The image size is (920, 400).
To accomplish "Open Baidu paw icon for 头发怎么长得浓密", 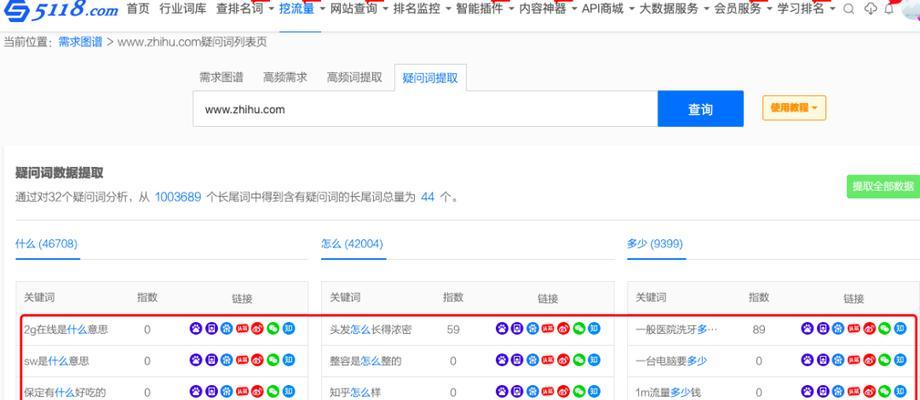I will (x=502, y=329).
